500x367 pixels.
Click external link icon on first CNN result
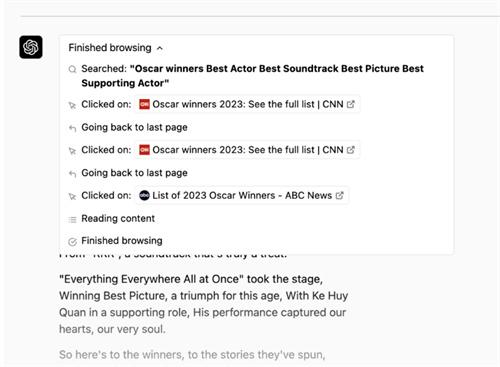coord(350,104)
